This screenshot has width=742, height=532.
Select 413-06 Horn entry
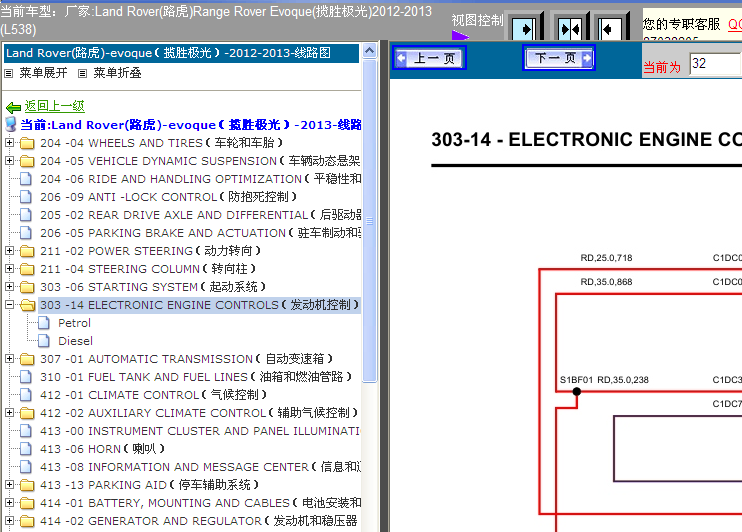(x=103, y=449)
